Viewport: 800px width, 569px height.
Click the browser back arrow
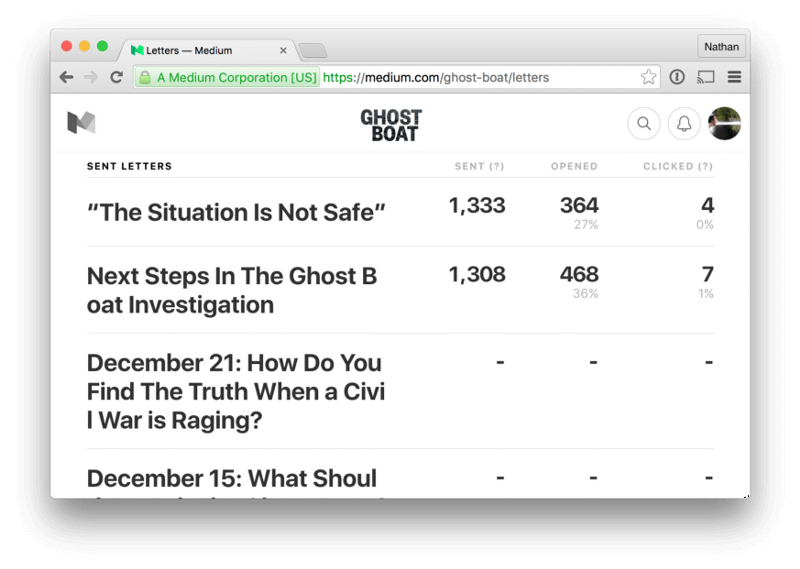66,77
